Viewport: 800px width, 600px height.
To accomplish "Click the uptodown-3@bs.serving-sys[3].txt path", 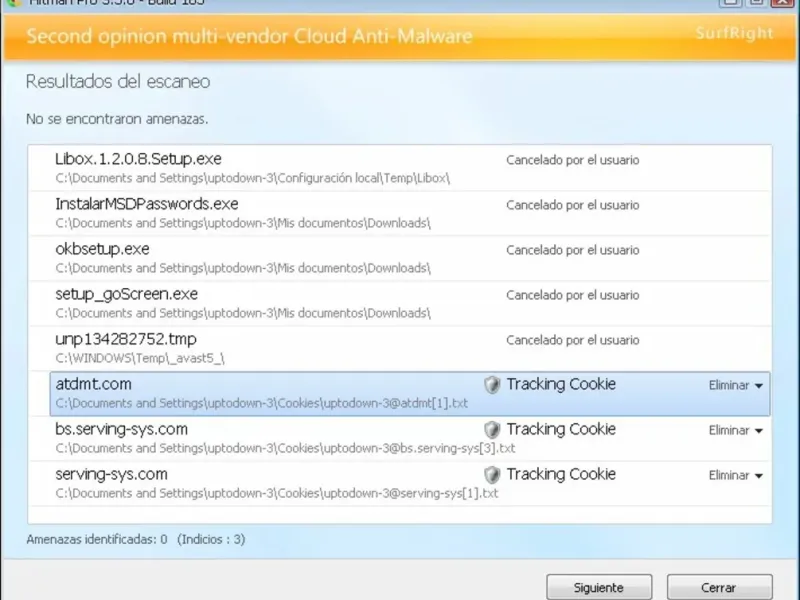I will 285,448.
